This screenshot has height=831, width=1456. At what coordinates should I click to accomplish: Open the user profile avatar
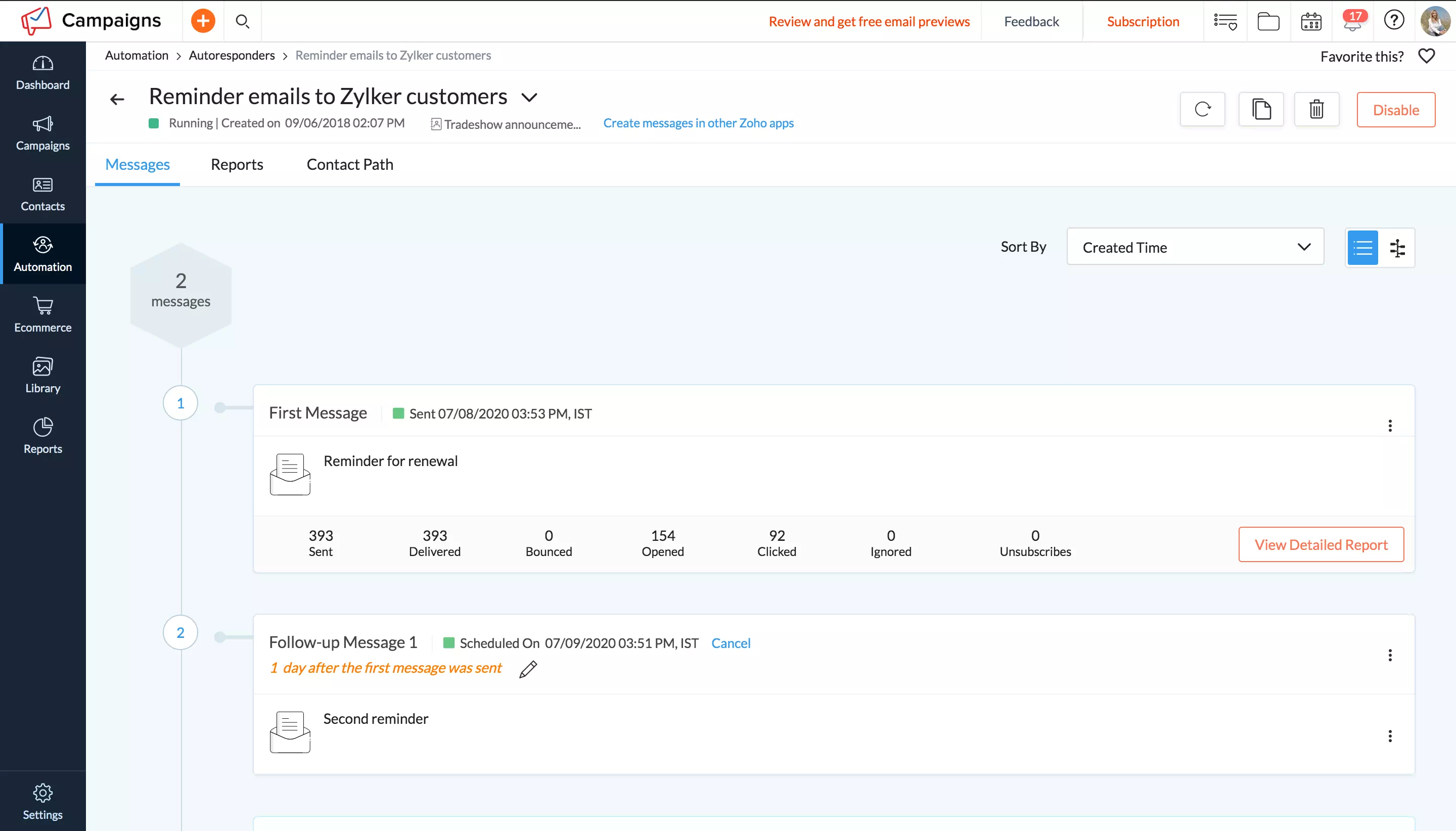point(1435,21)
